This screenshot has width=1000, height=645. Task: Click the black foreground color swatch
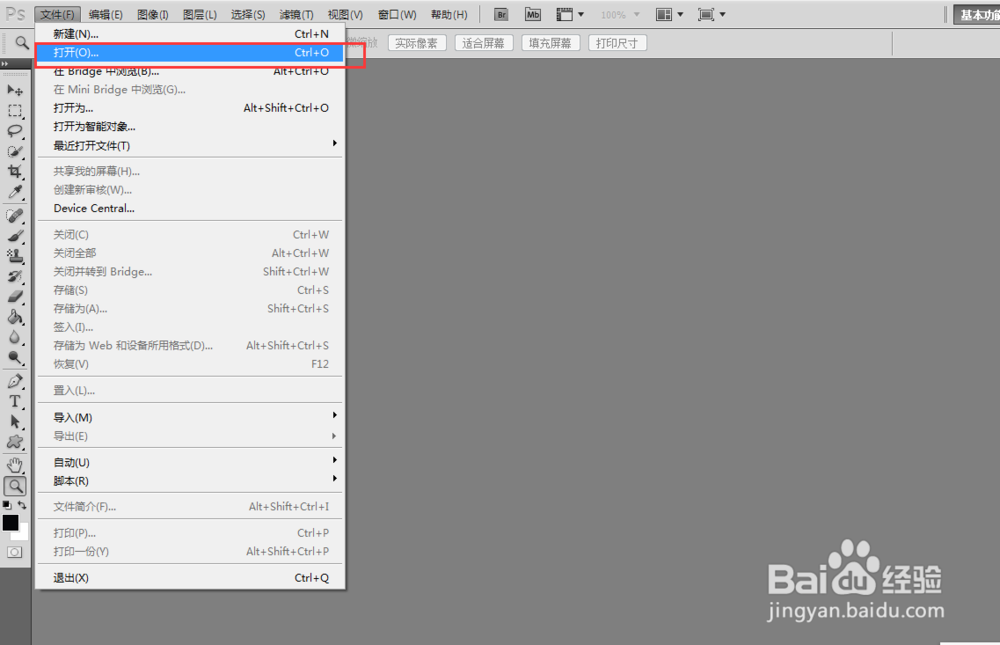click(10, 523)
